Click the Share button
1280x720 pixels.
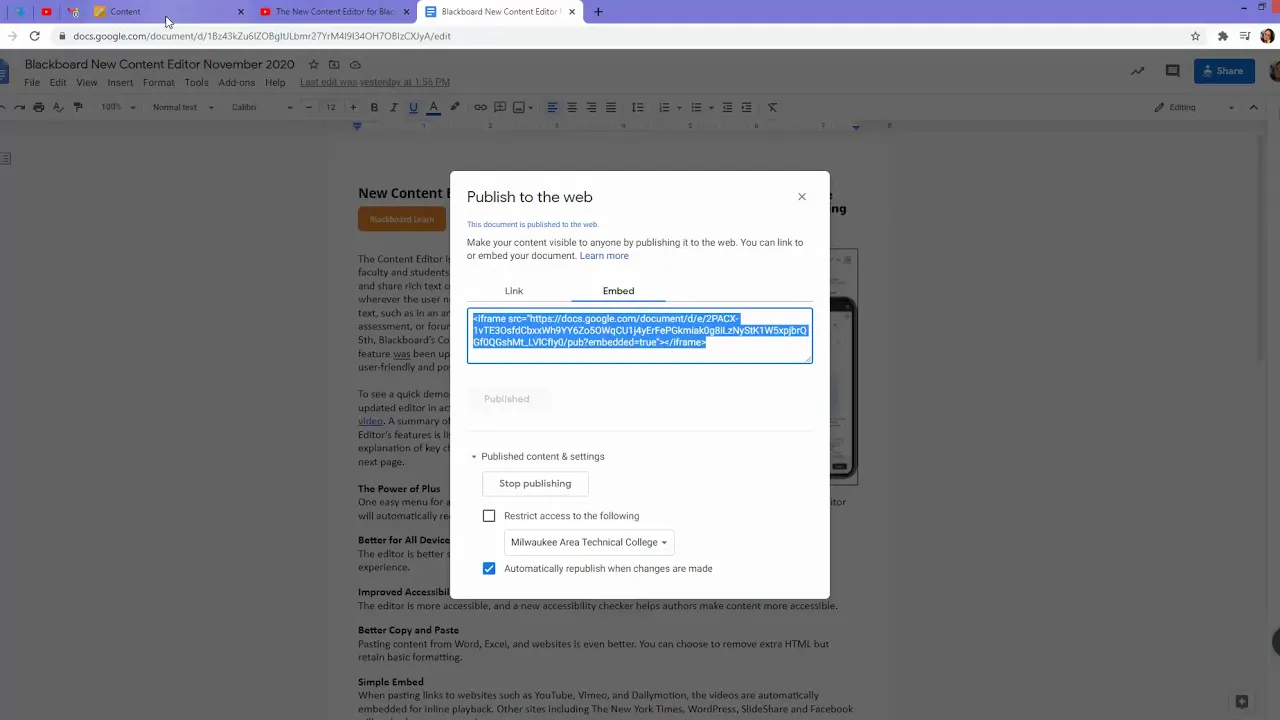[1224, 71]
